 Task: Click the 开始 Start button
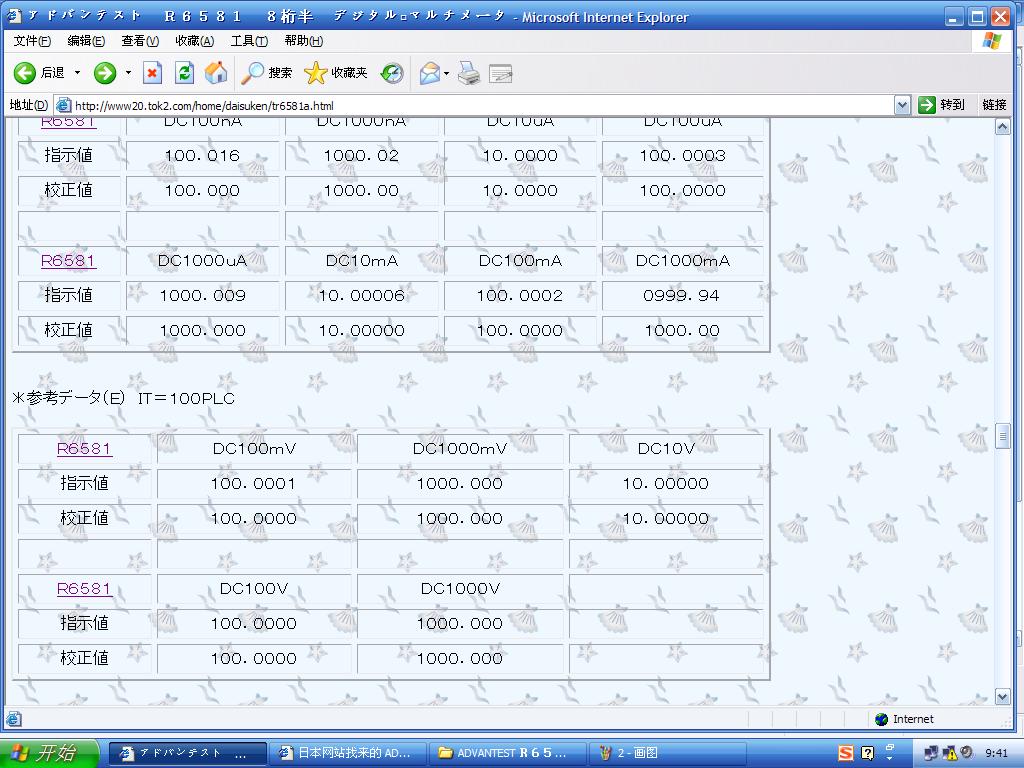(50, 753)
